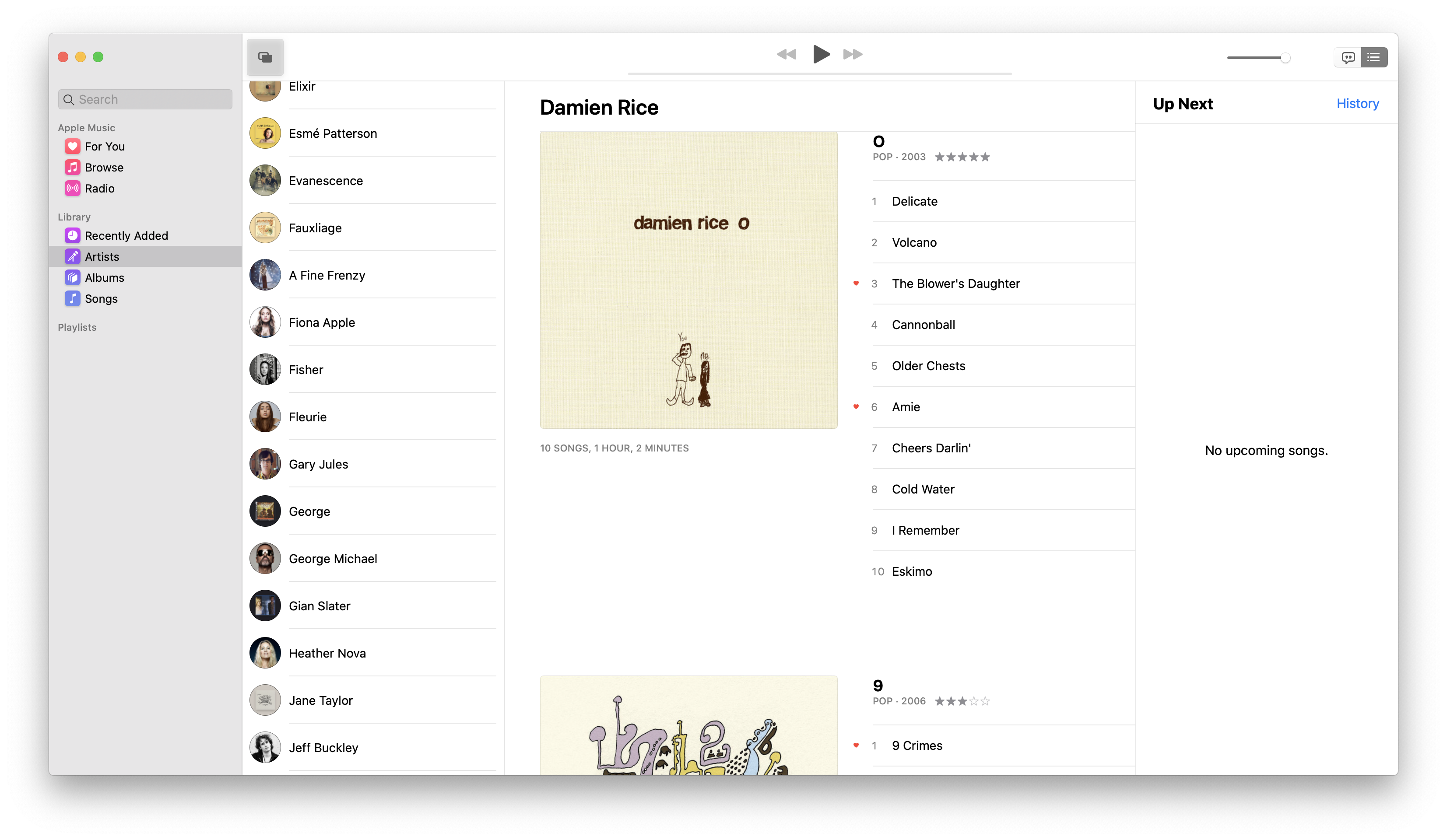Select track I Remember
The height and width of the screenshot is (840, 1447).
[1003, 530]
